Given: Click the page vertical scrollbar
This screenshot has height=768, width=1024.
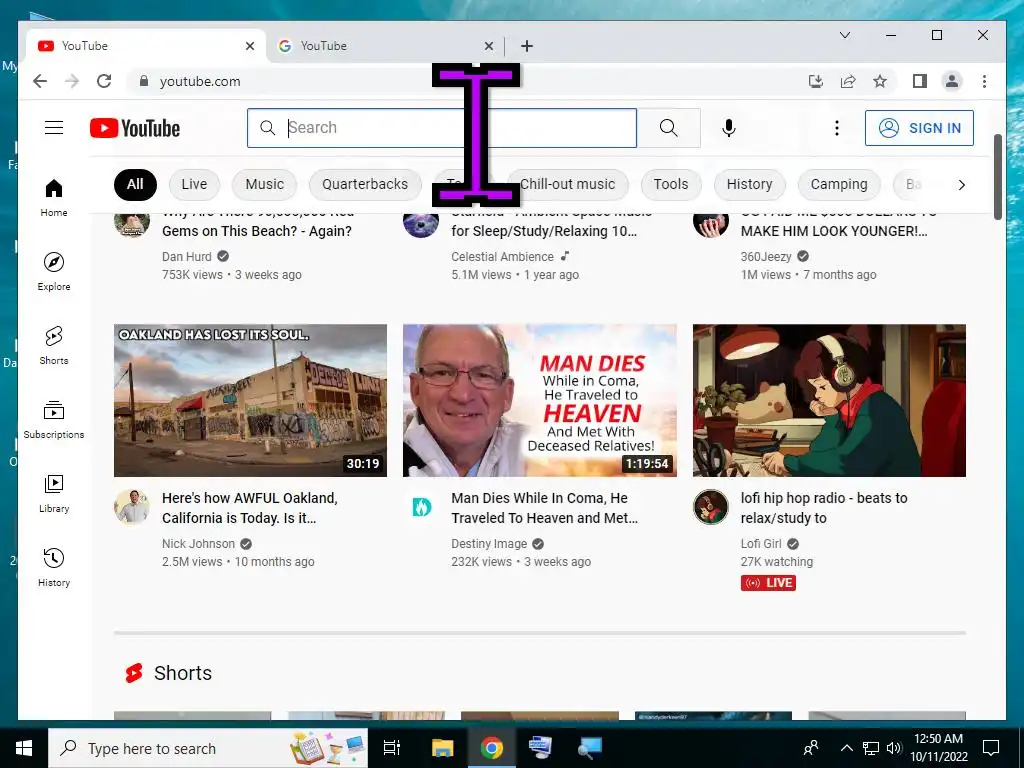Looking at the screenshot, I should click(997, 177).
